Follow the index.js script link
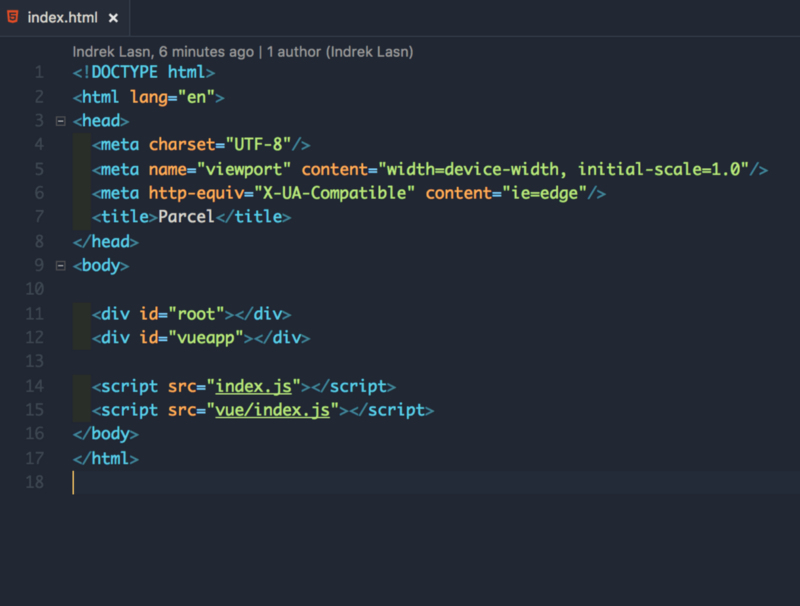 pos(254,386)
